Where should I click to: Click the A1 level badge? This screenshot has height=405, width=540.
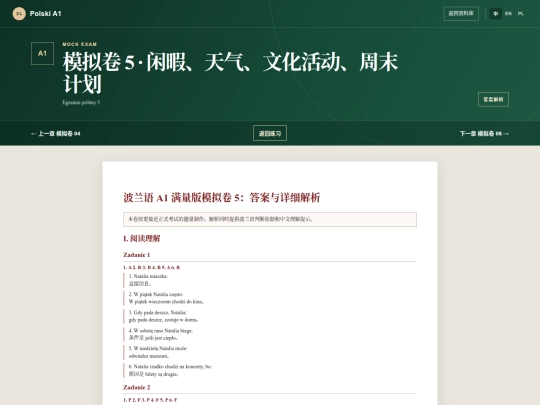tap(42, 53)
